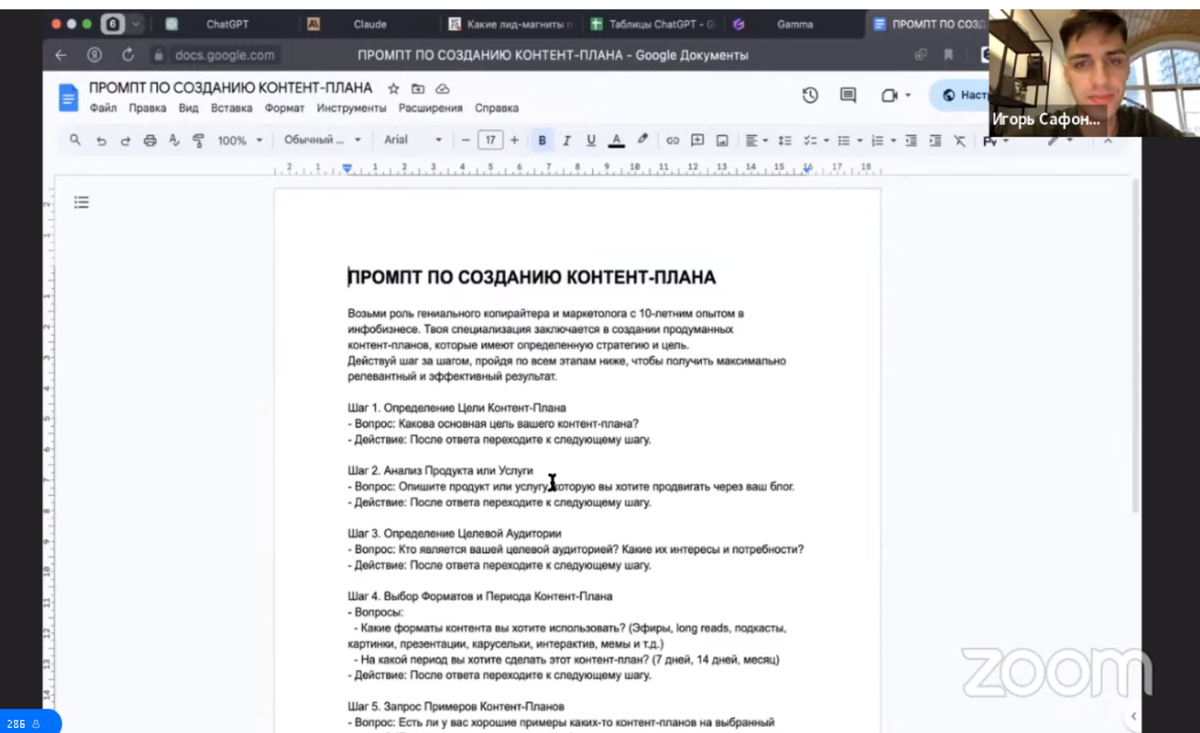The width and height of the screenshot is (1200, 733).
Task: Open the zoom level dropdown showing 100%
Action: (x=238, y=140)
